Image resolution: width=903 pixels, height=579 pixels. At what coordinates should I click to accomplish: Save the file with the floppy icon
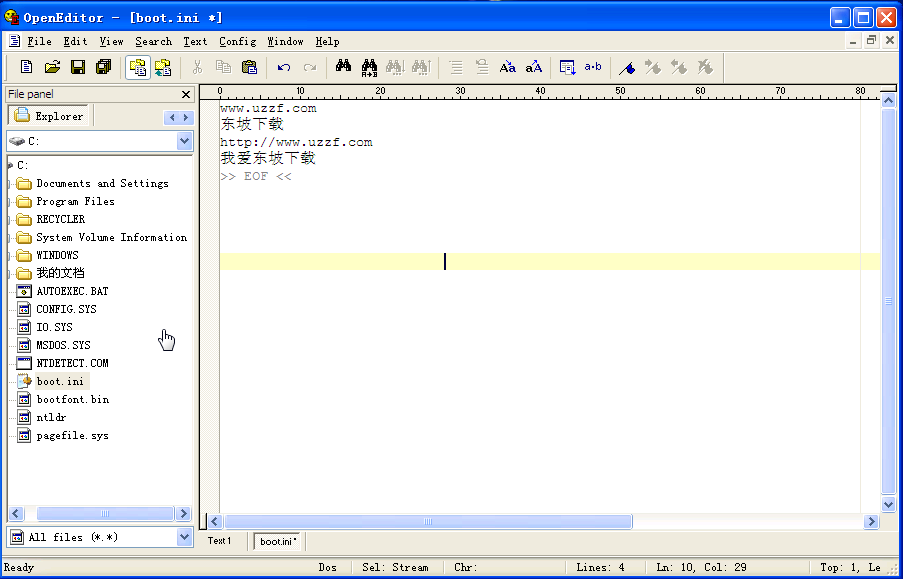pos(78,67)
